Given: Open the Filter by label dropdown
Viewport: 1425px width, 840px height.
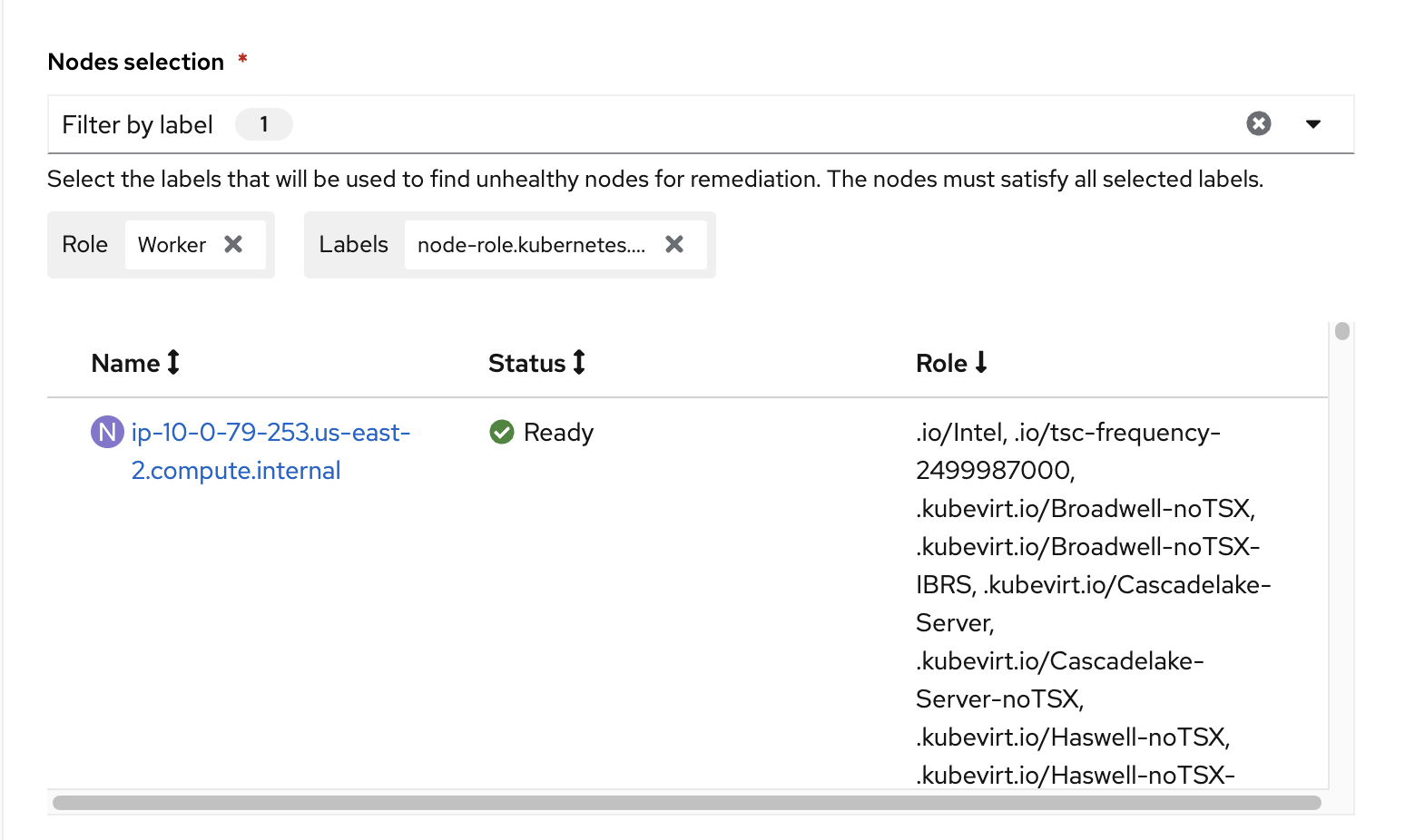Looking at the screenshot, I should tap(1312, 124).
